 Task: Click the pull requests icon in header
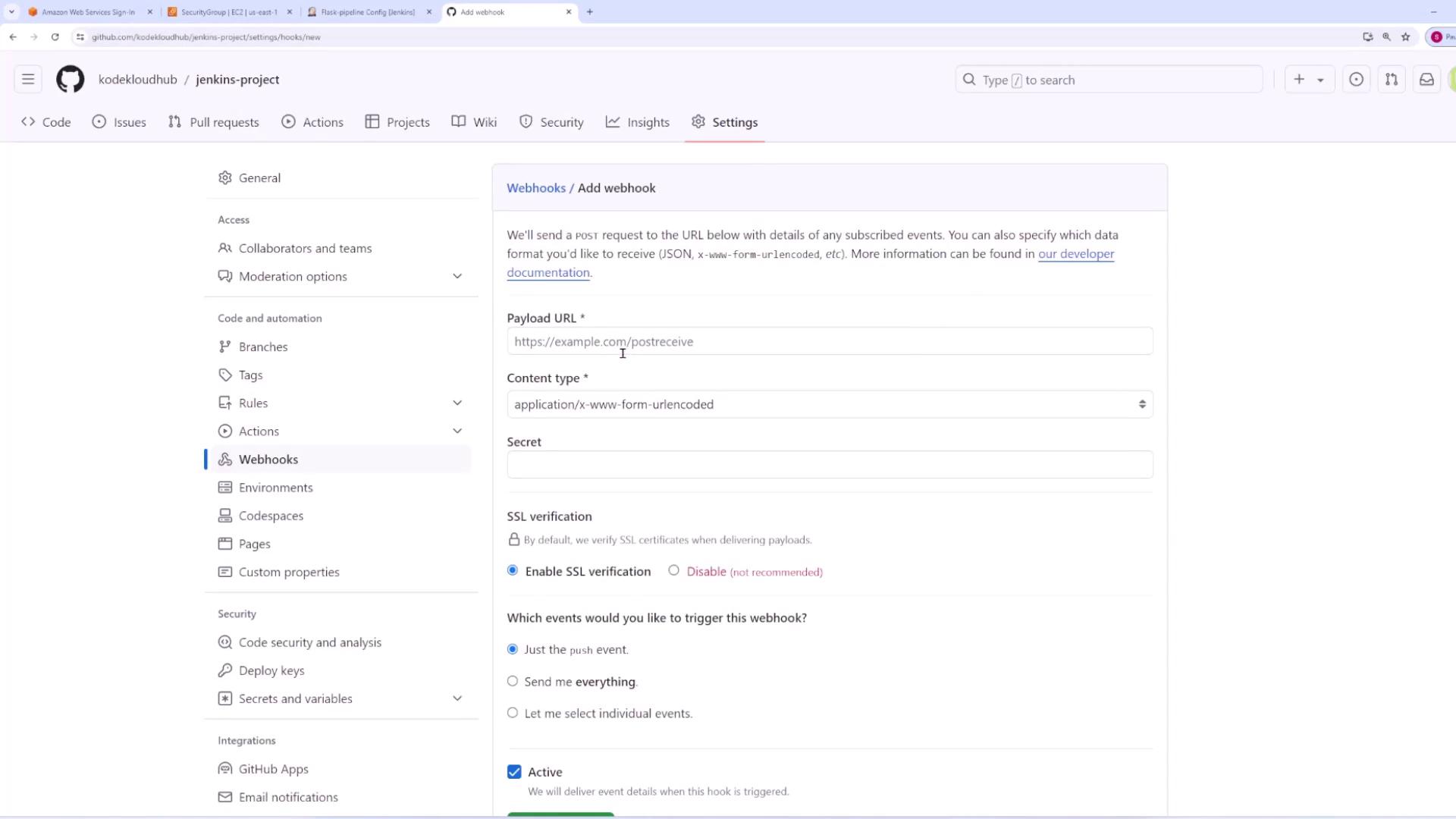point(1392,80)
